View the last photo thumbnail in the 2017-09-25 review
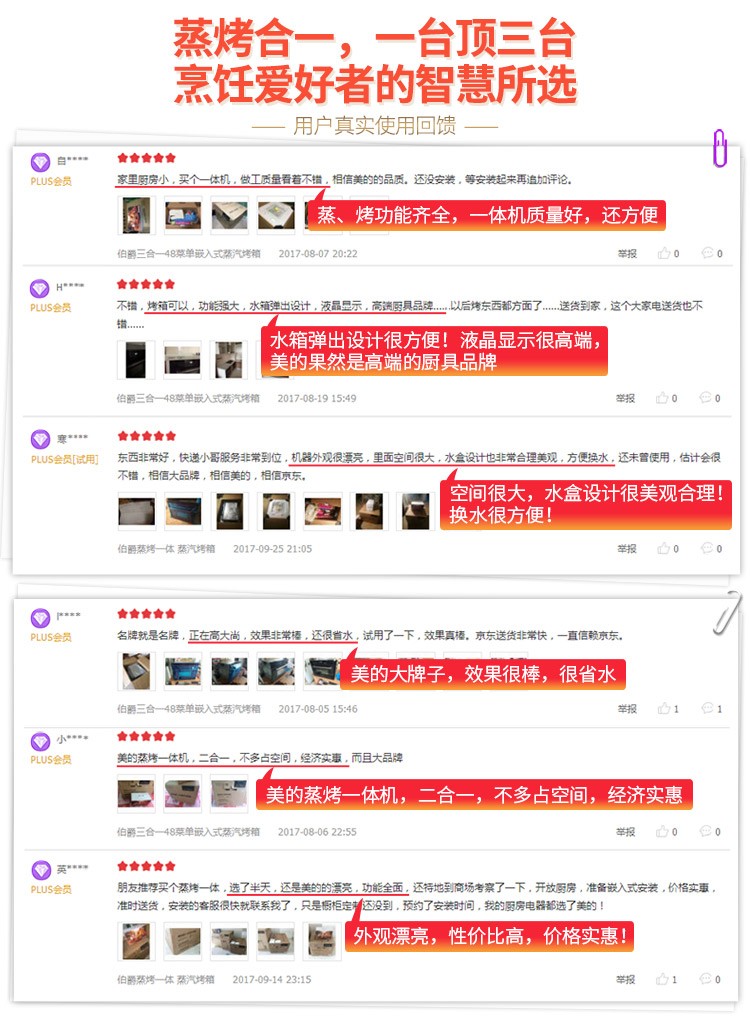This screenshot has height=1030, width=750. (416, 511)
